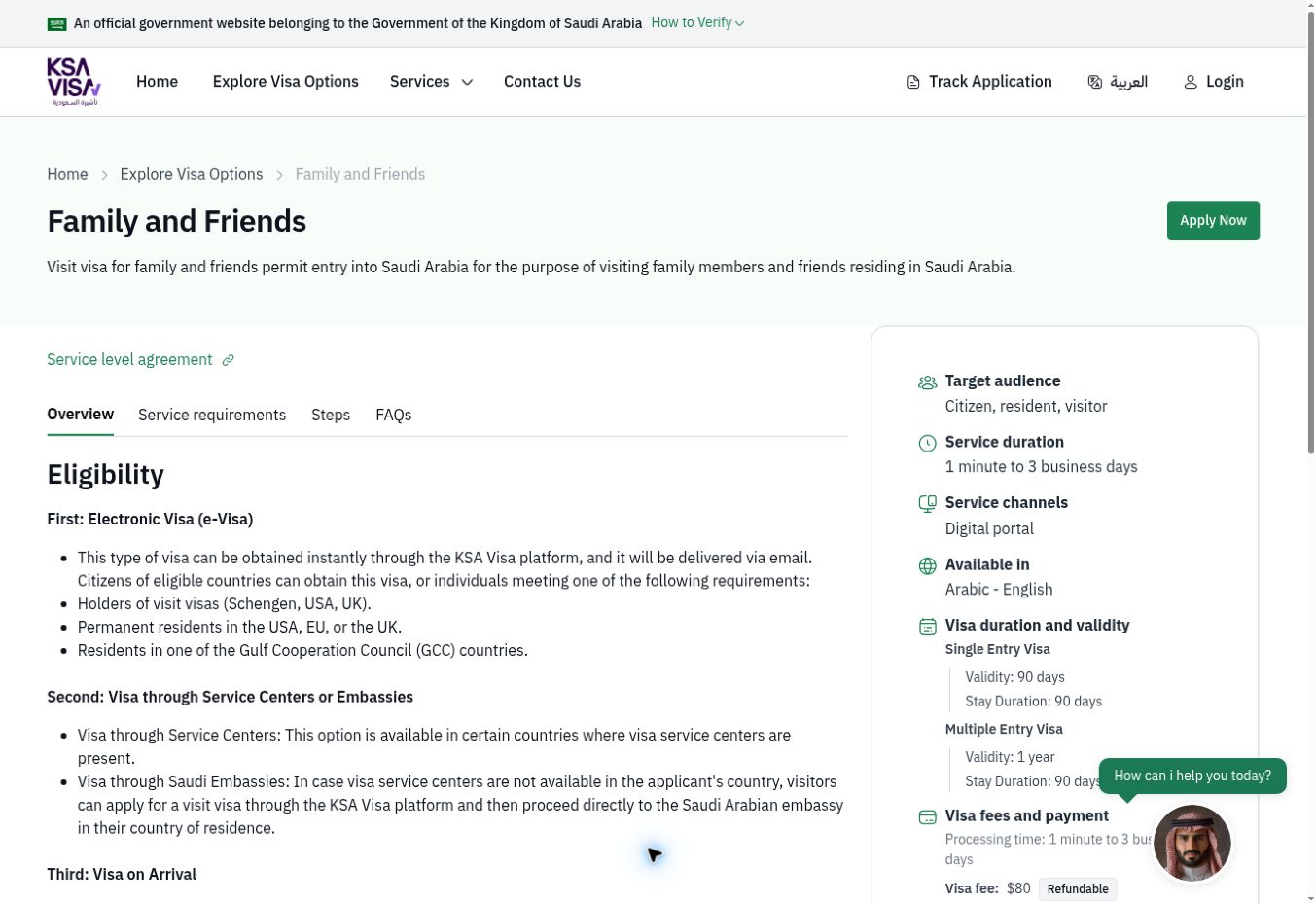Image resolution: width=1316 pixels, height=904 pixels.
Task: Click the 'Single Entry Visa' label
Action: (998, 650)
